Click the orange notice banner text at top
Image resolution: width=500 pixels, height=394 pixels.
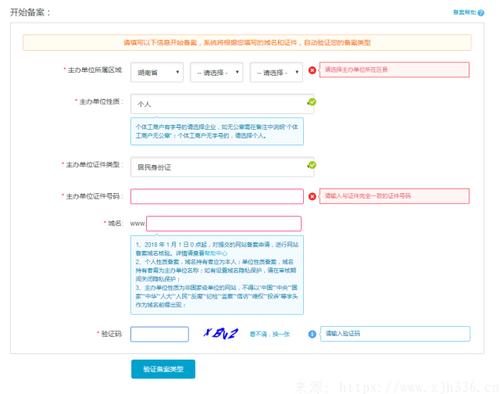[247, 43]
